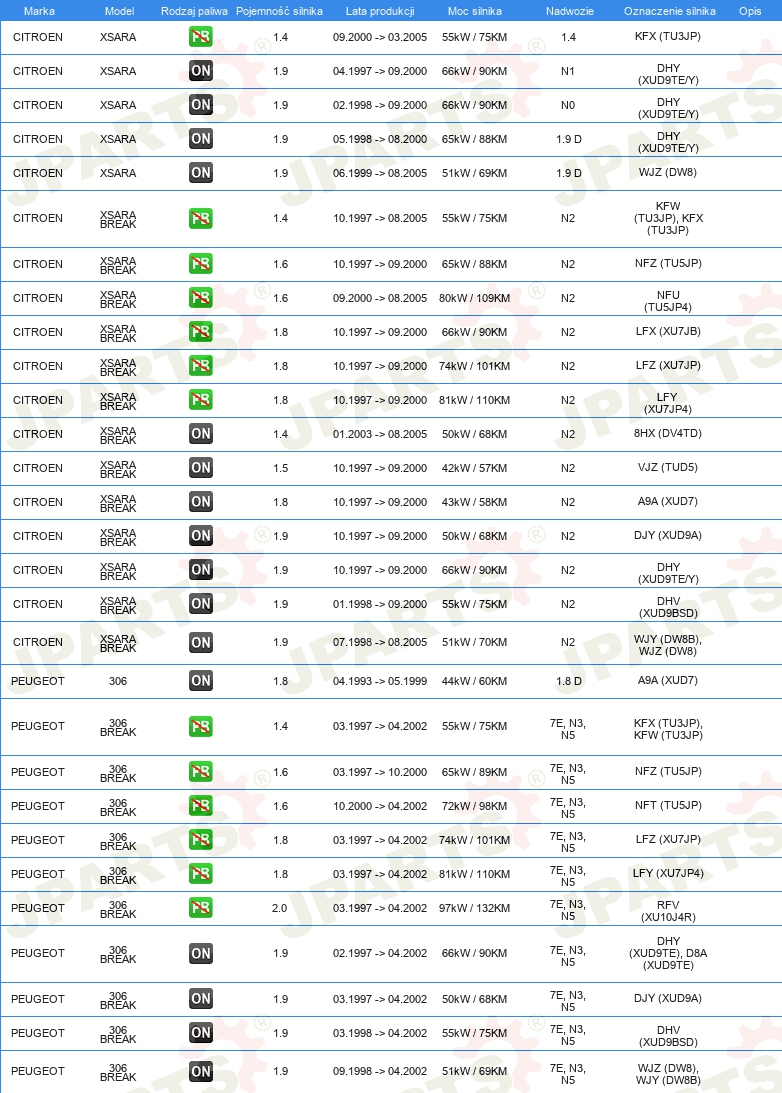Viewport: 782px width, 1093px height.
Task: Click the Oznaczenie silnika column header
Action: pos(669,11)
